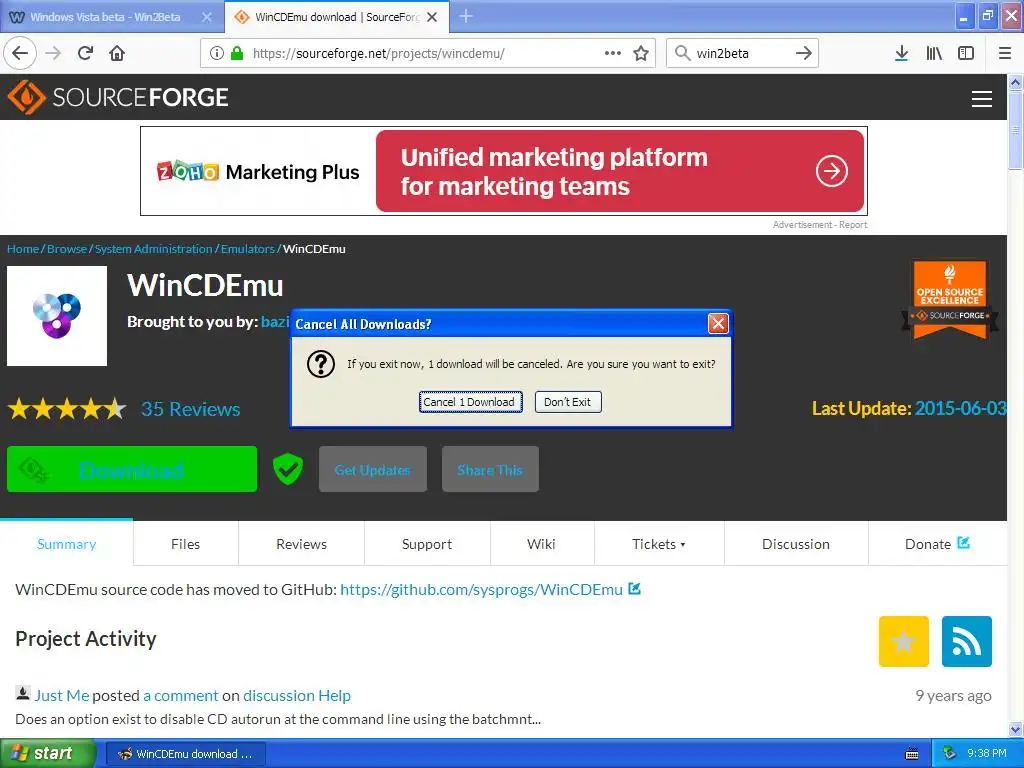Open site information icon in address bar
1024x768 pixels.
coord(217,53)
